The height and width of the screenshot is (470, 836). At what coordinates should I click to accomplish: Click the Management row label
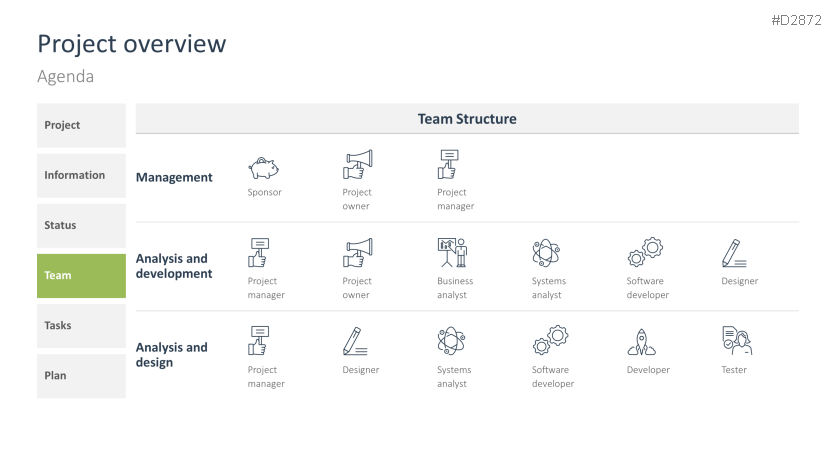click(x=174, y=178)
